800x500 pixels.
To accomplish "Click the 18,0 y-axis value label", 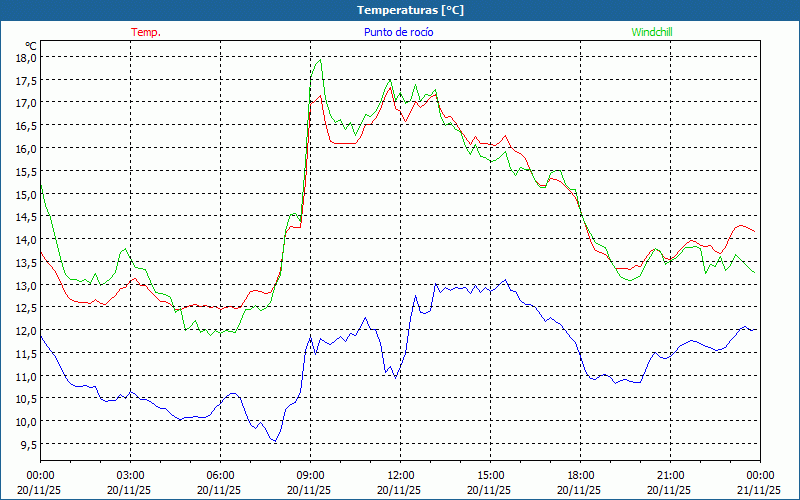I will point(25,57).
